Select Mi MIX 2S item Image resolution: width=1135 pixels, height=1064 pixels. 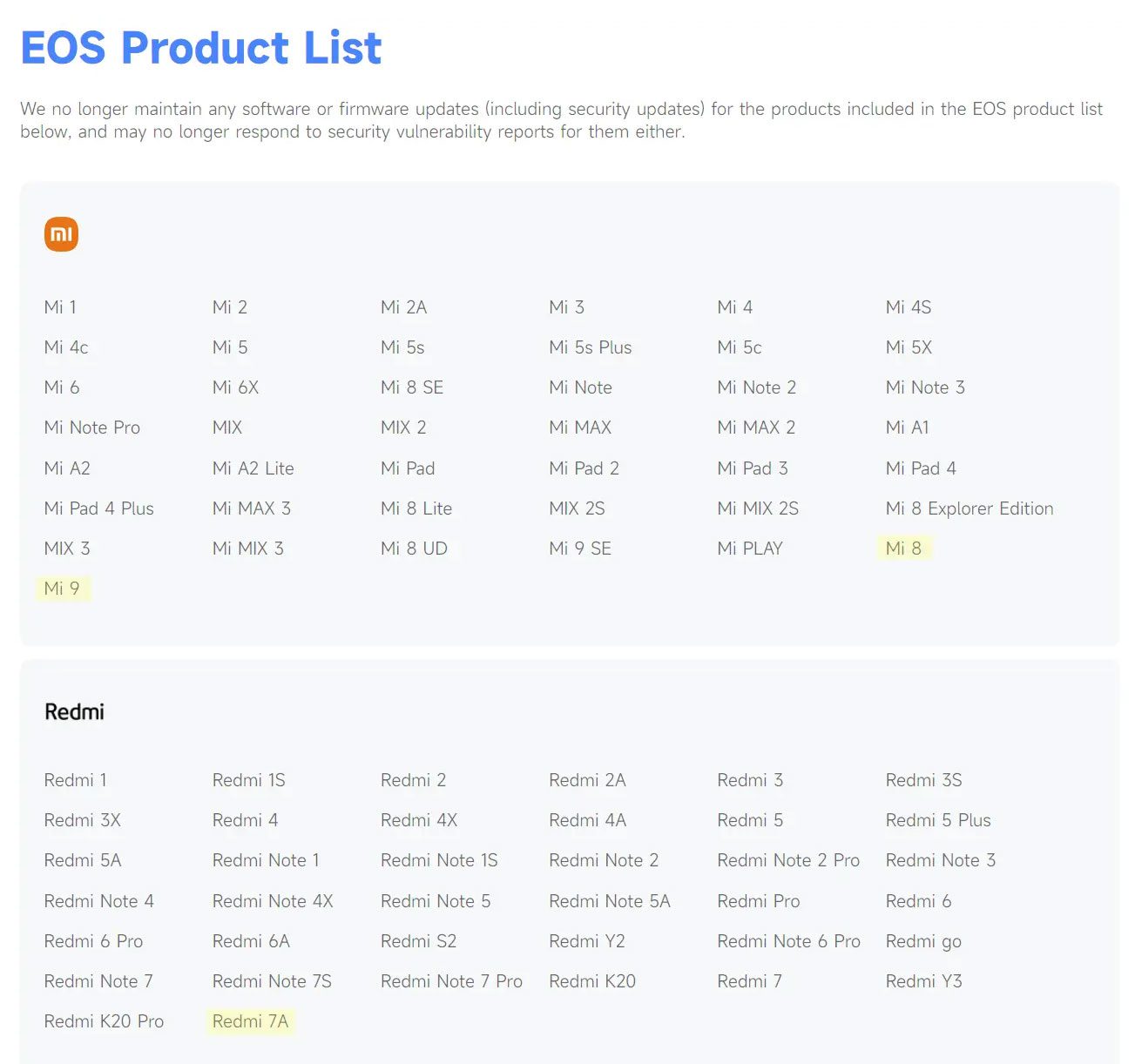coord(757,508)
